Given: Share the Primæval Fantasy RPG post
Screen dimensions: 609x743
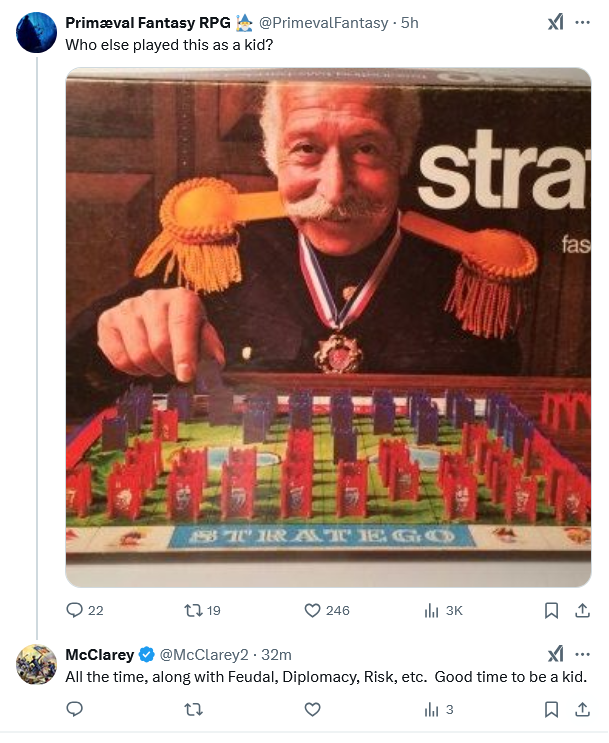Looking at the screenshot, I should click(582, 610).
